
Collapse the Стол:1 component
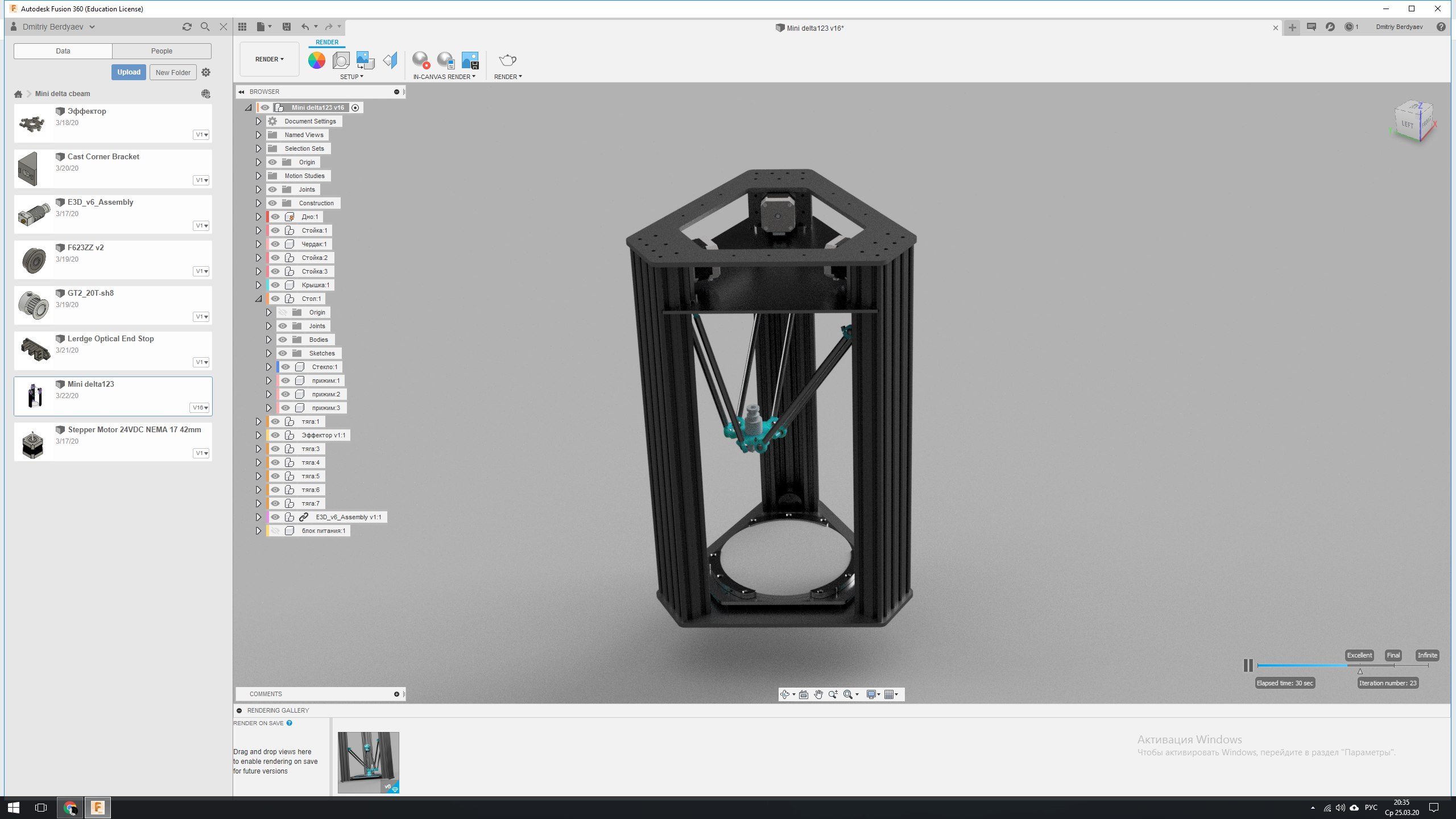(258, 299)
